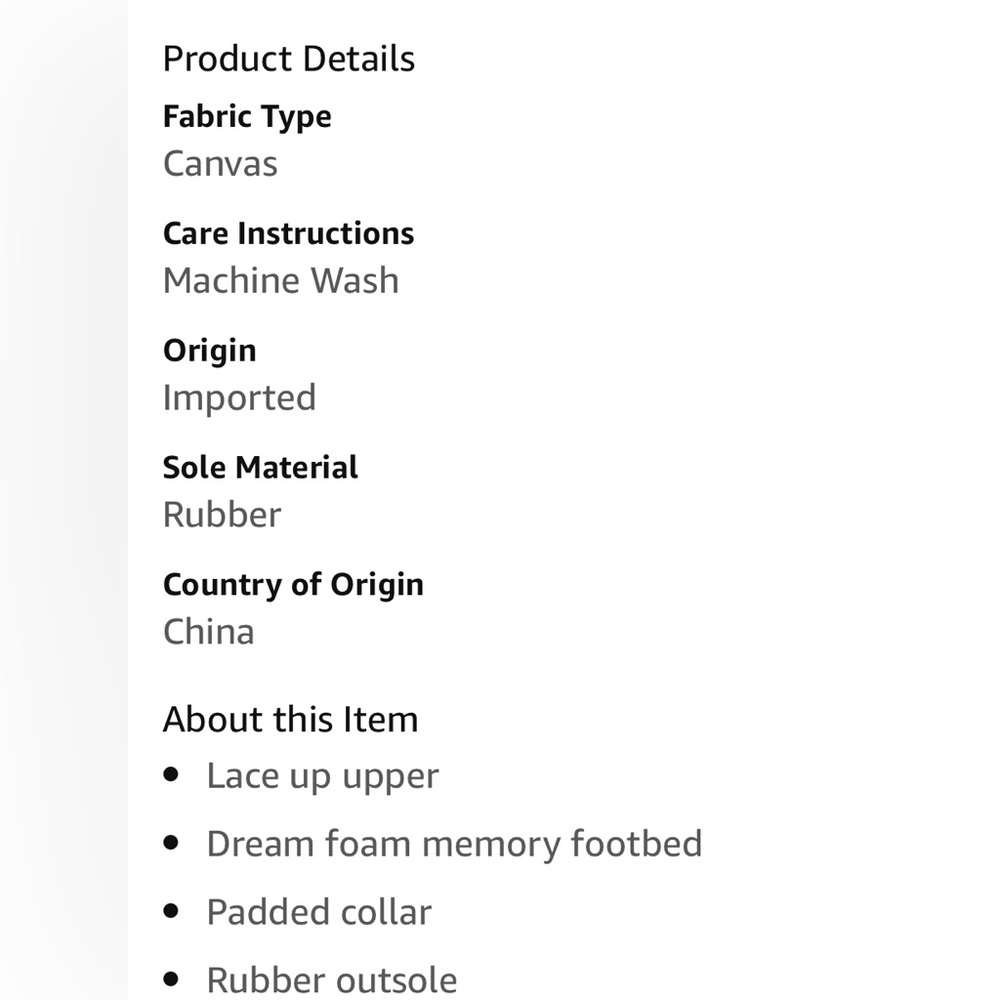Click the Machine Wash text
Image resolution: width=1000 pixels, height=1000 pixels.
pyautogui.click(x=281, y=281)
